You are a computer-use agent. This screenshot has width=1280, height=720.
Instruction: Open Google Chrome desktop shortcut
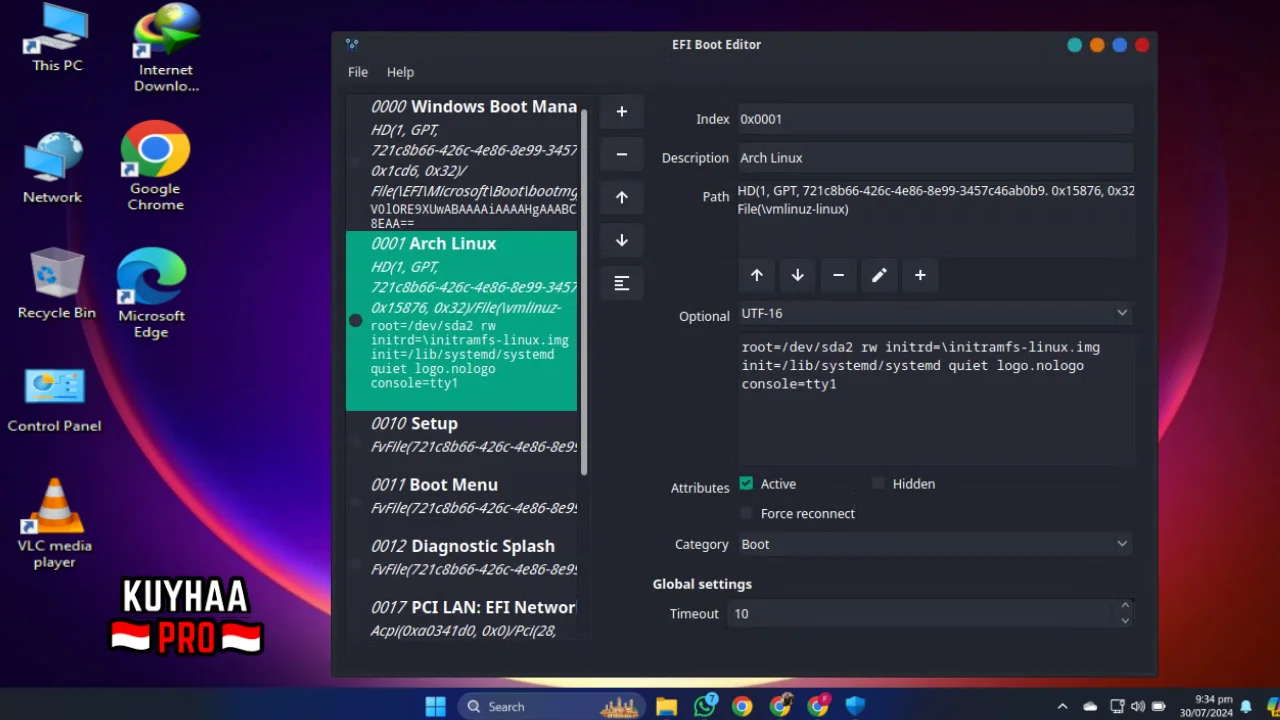(x=155, y=166)
